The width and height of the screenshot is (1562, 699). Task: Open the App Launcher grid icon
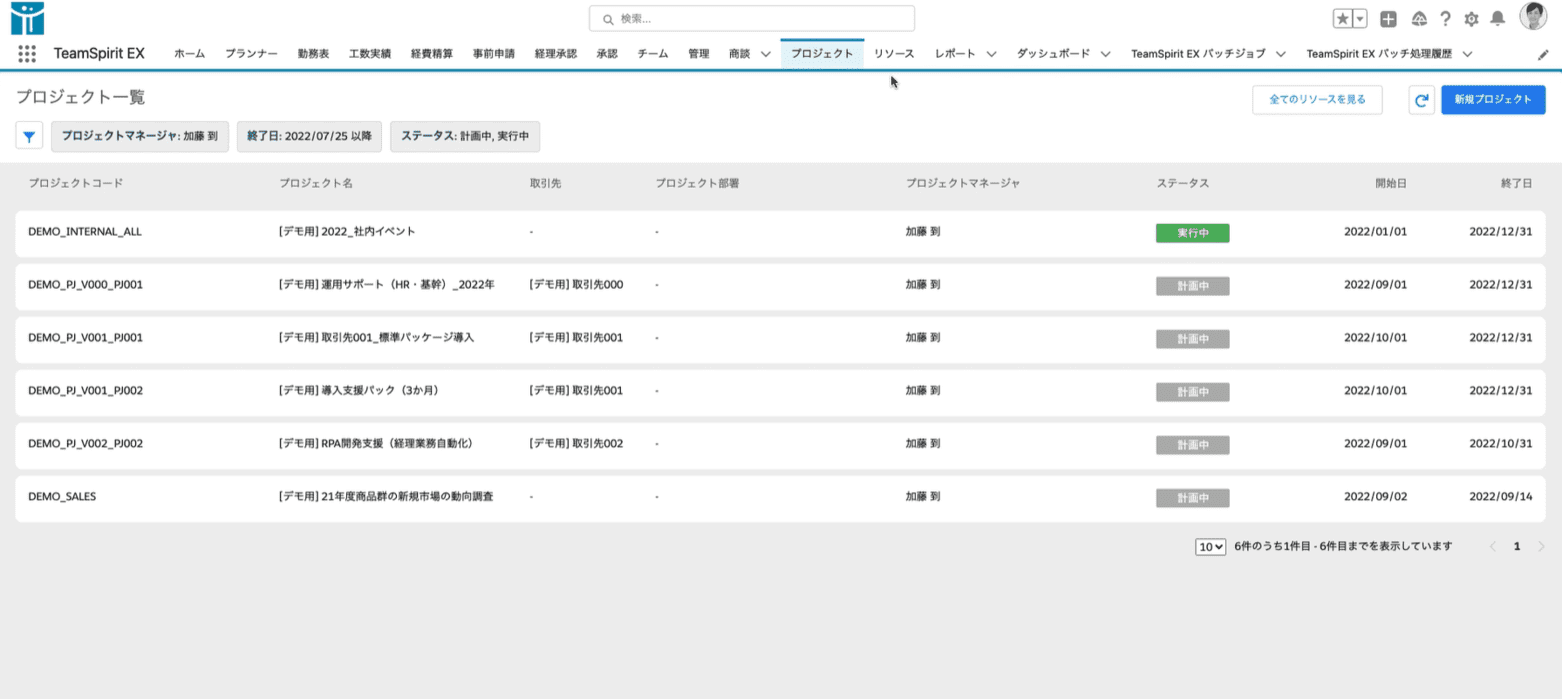(x=27, y=54)
